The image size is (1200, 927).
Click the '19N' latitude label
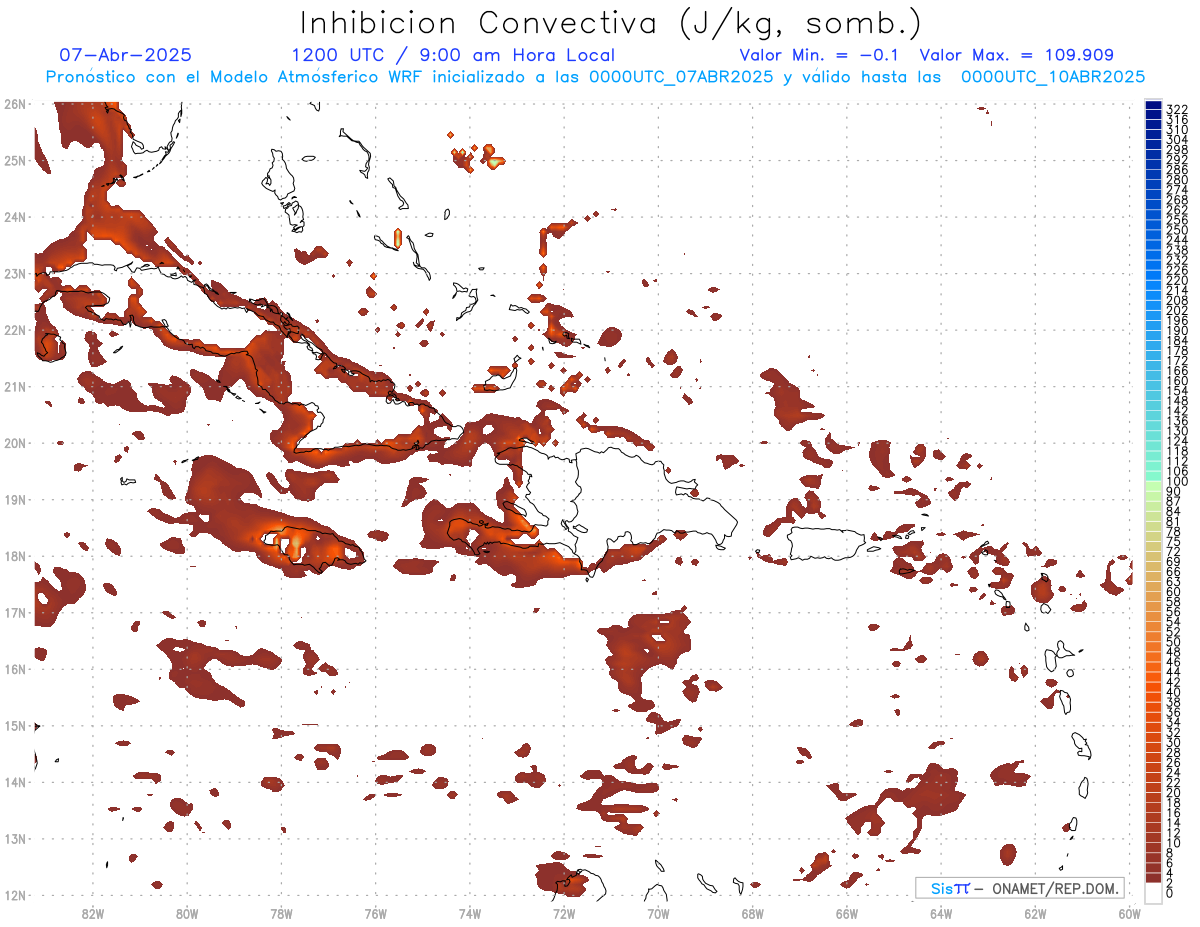tap(15, 499)
